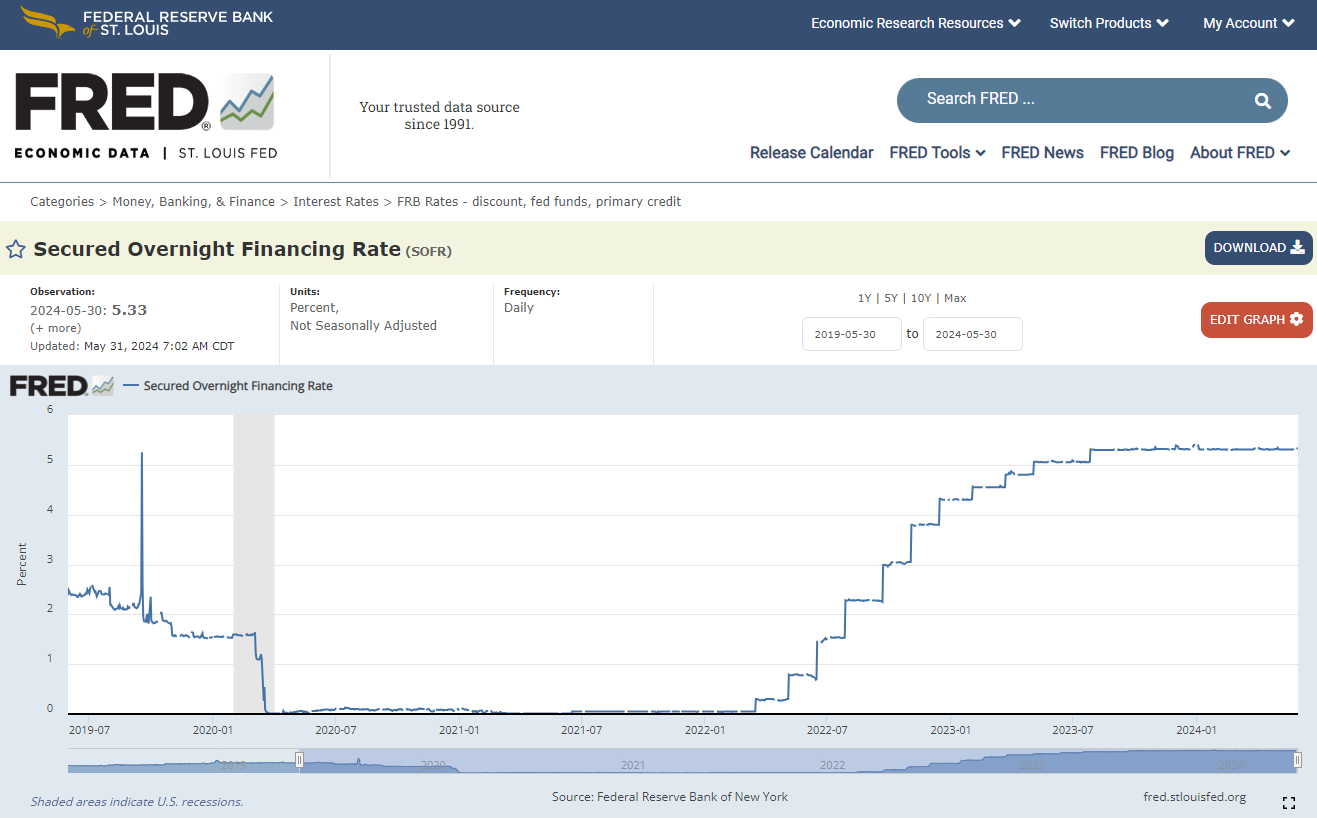Click the (+ more) observations link

55,328
